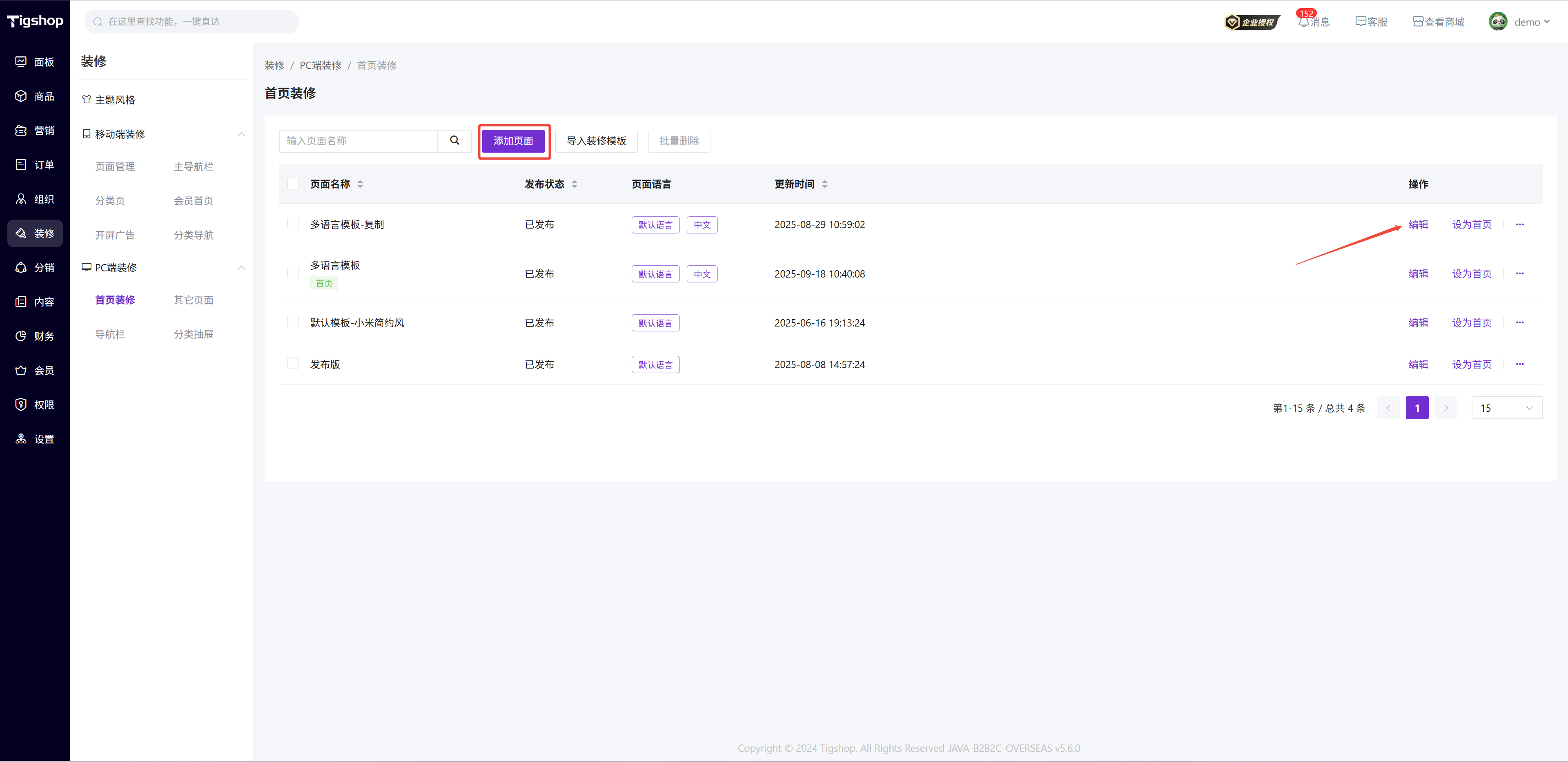Click 设为首页 for 多语言模板 row

tap(1471, 274)
